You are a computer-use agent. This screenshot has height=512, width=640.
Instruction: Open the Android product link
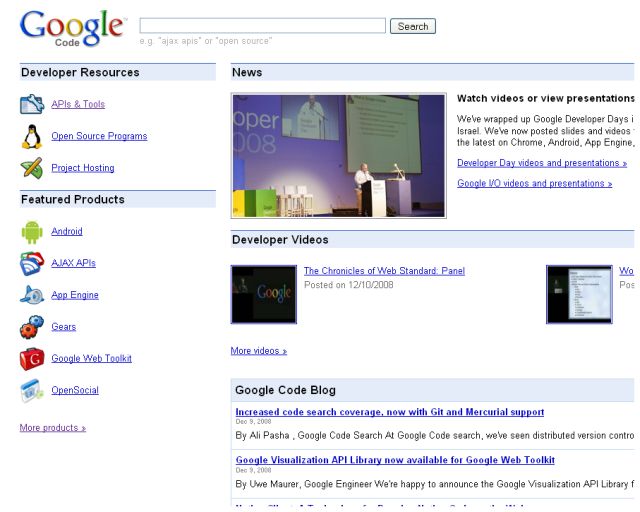point(67,232)
